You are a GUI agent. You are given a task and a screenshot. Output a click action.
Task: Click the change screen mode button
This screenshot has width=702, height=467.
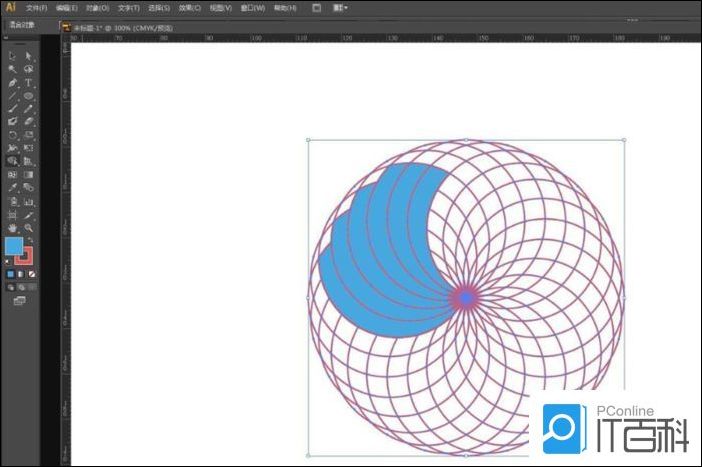20,300
